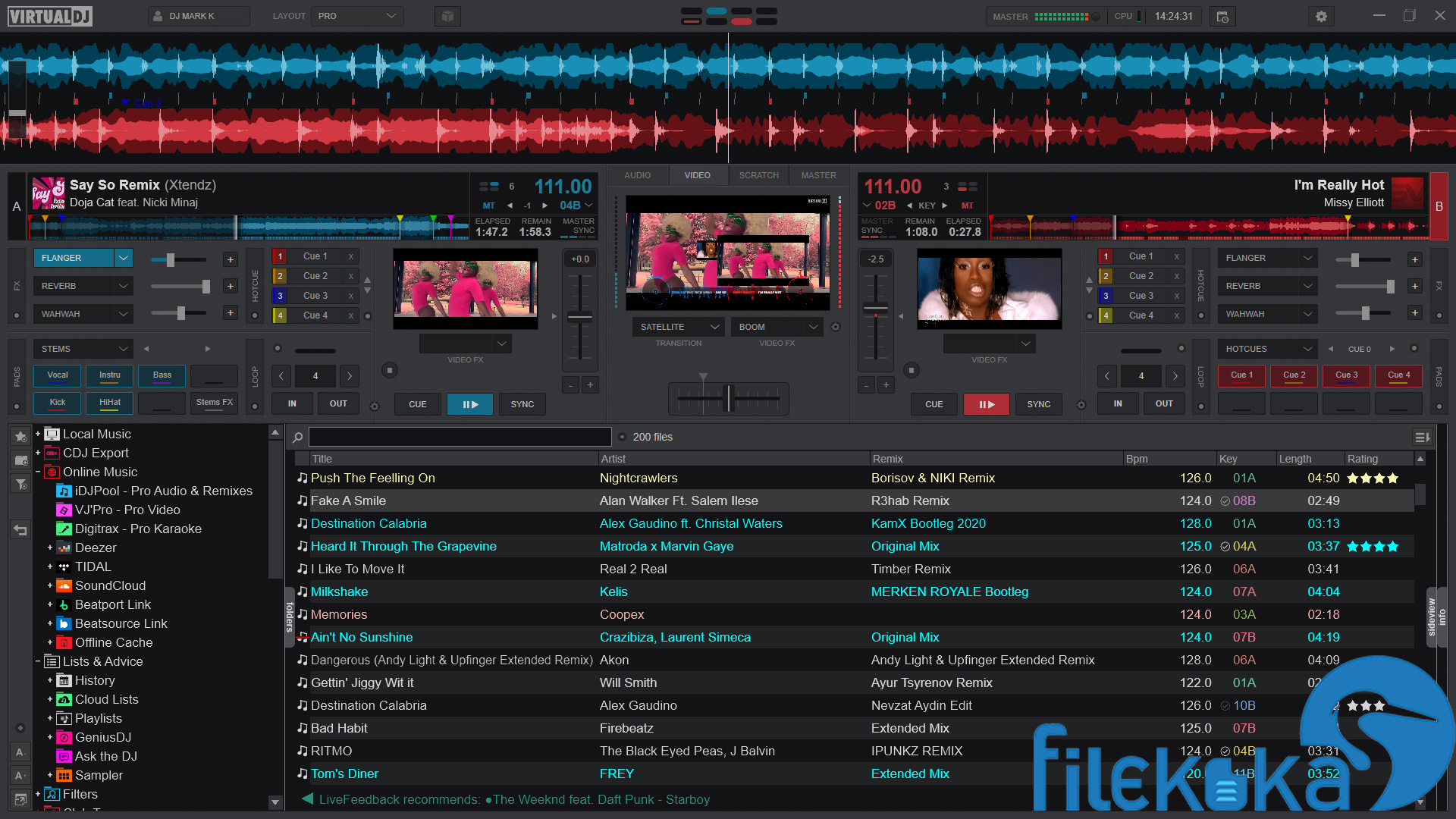Set loop IN on deck A
1456x819 pixels.
(292, 403)
